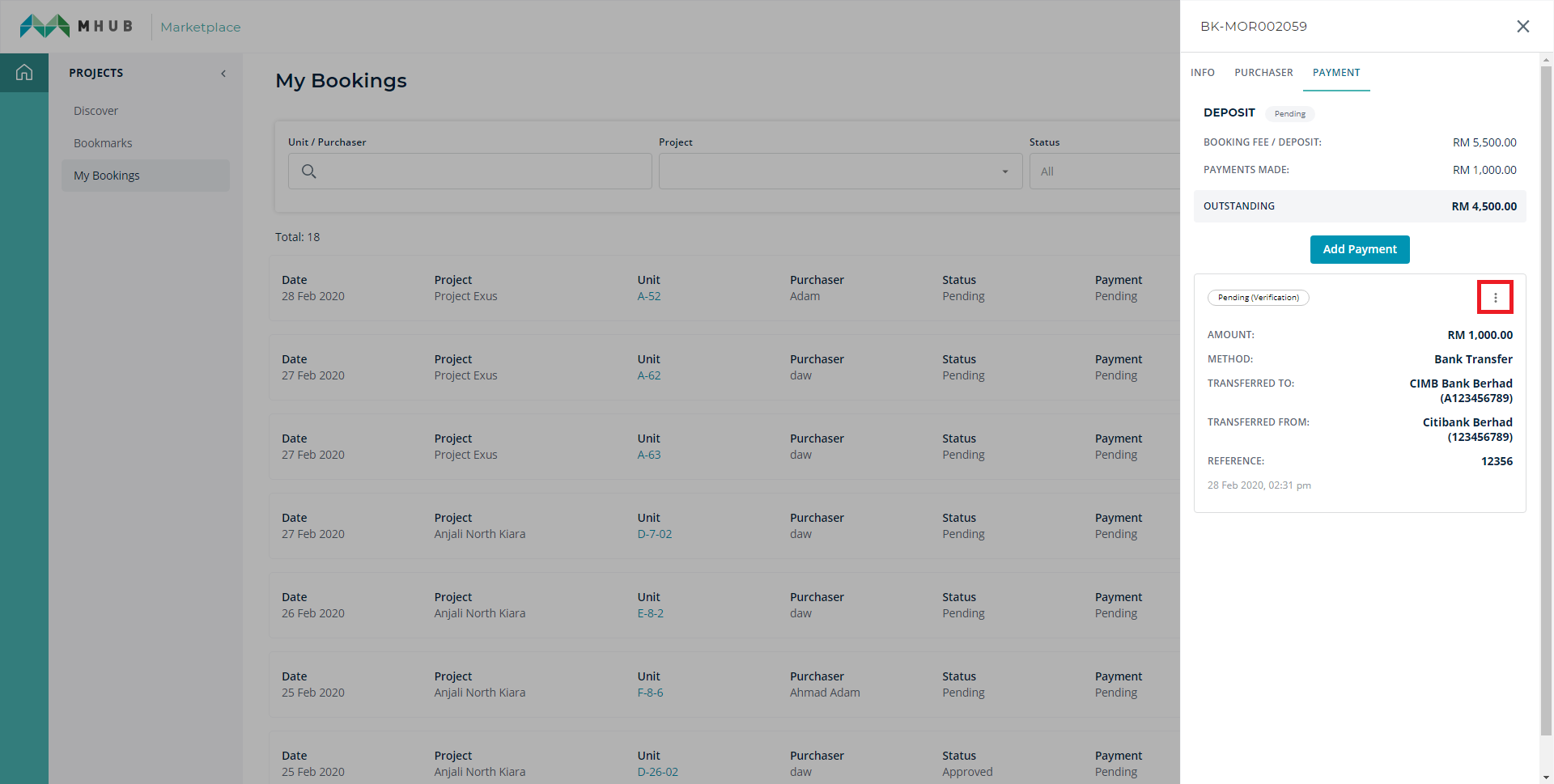This screenshot has height=784, width=1554.
Task: Click into the Unit / Purchaser search field
Action: (x=469, y=172)
